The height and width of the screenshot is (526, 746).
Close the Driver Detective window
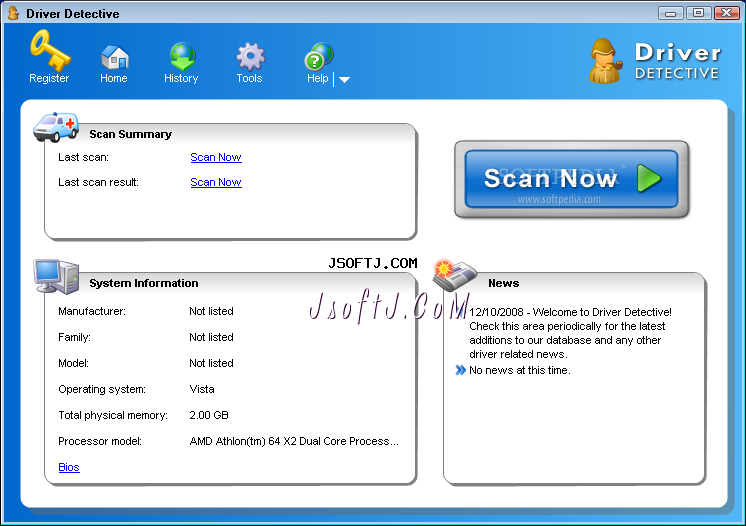(726, 13)
